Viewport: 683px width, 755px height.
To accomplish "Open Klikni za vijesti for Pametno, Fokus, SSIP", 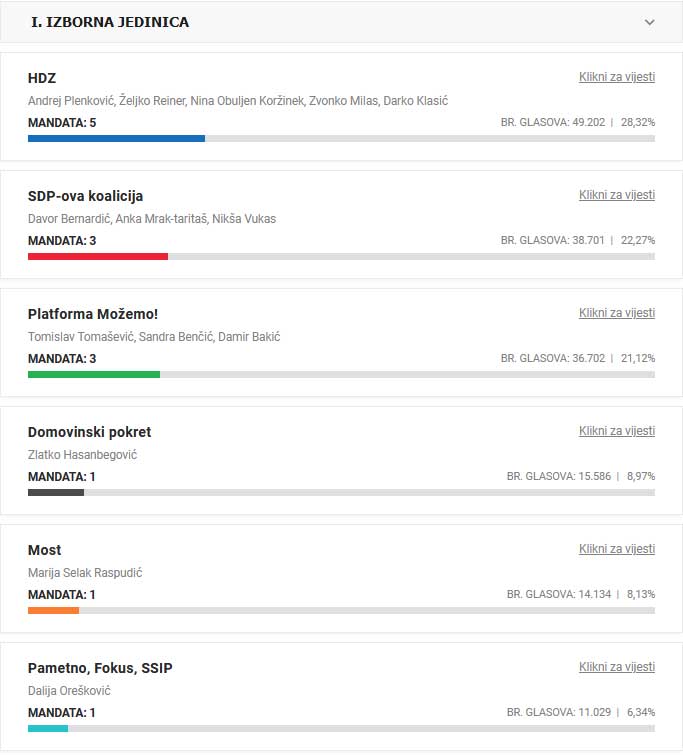I will 616,667.
